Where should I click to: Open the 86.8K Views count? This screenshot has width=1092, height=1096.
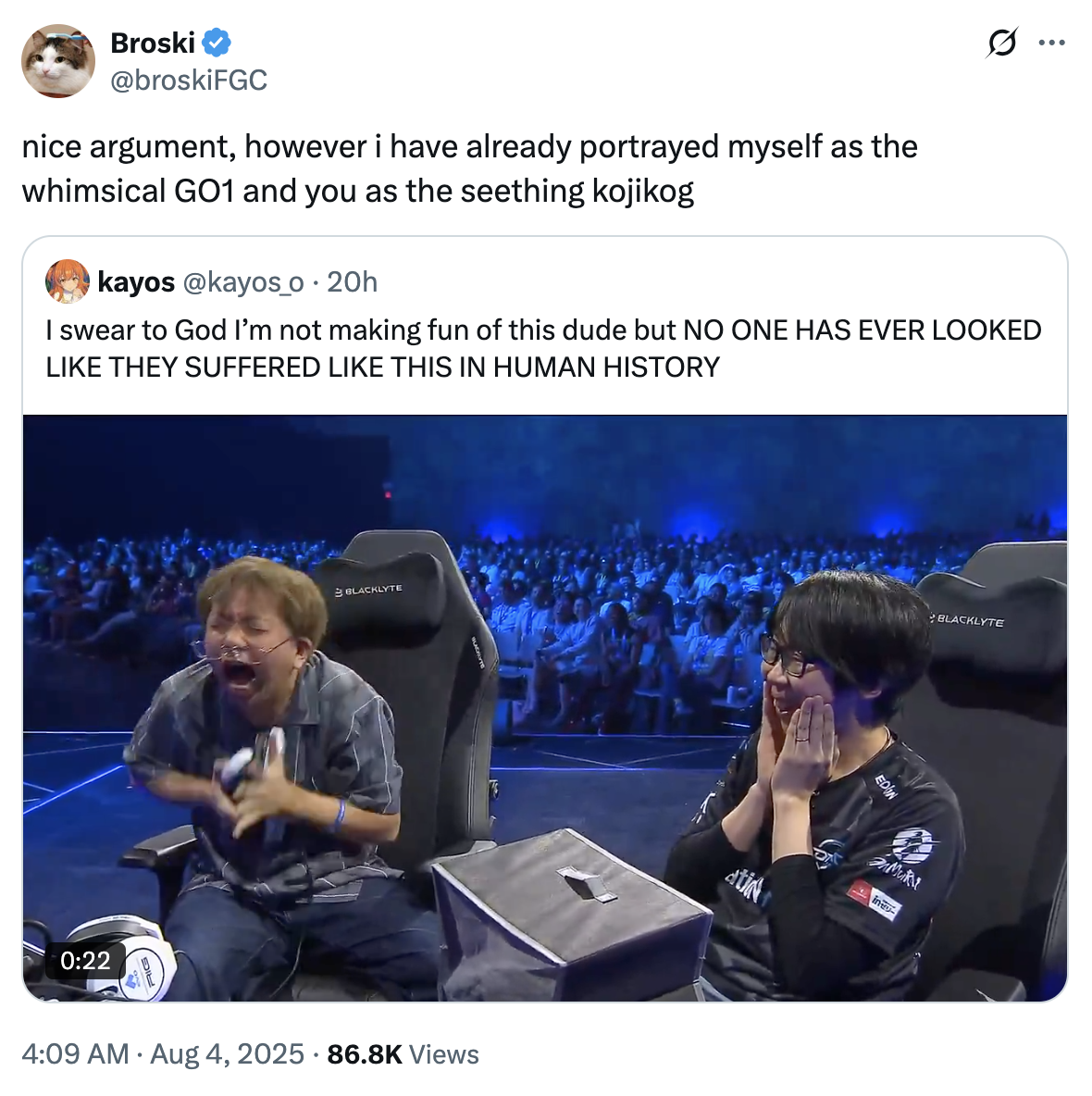(403, 1054)
